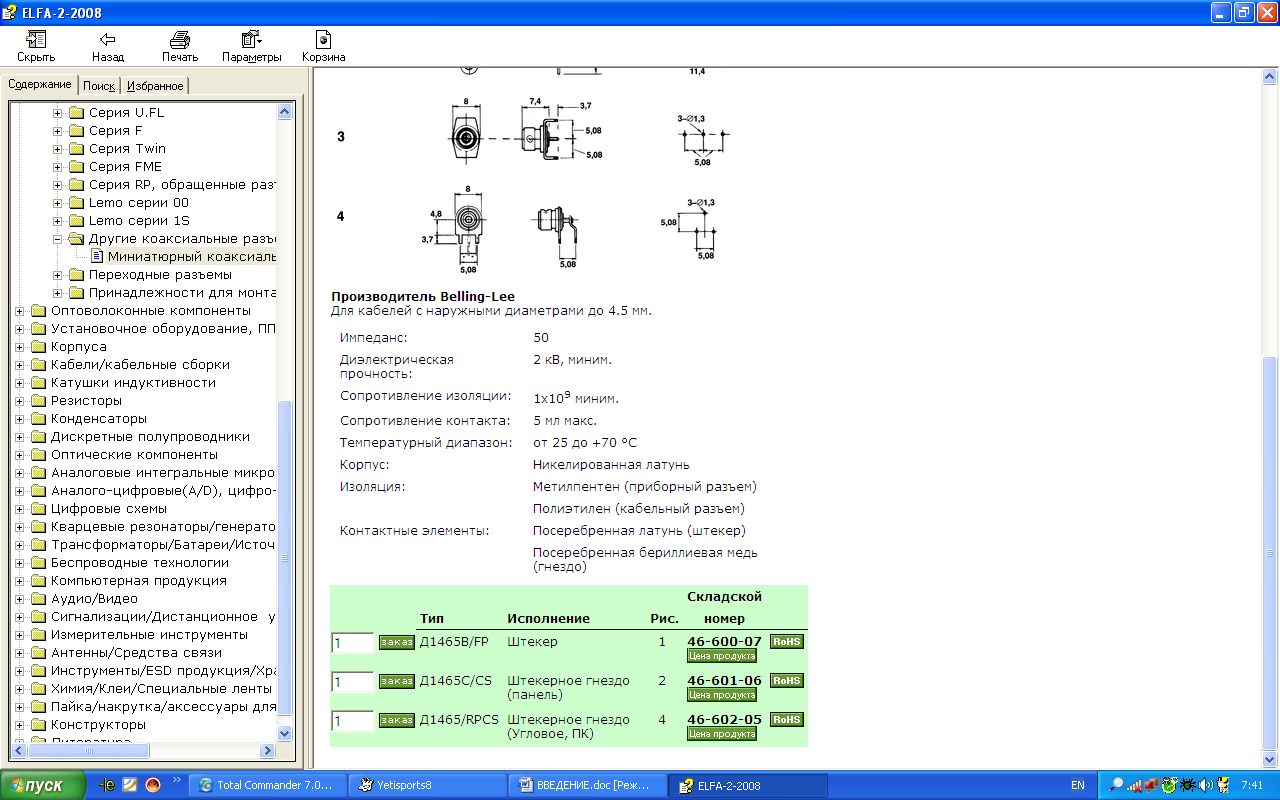Open Оптические компоненты category
Image resolution: width=1280 pixels, height=800 pixels.
click(134, 455)
